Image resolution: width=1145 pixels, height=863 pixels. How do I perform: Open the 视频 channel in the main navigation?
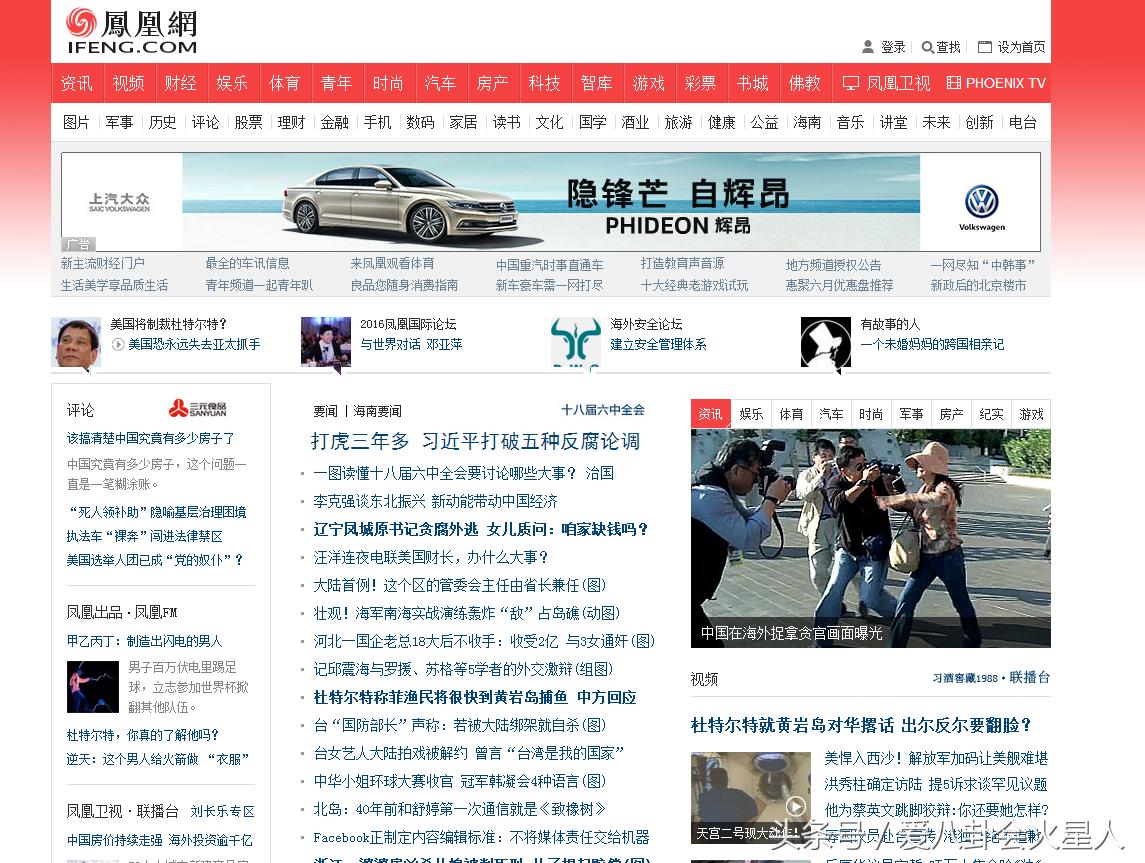point(128,83)
